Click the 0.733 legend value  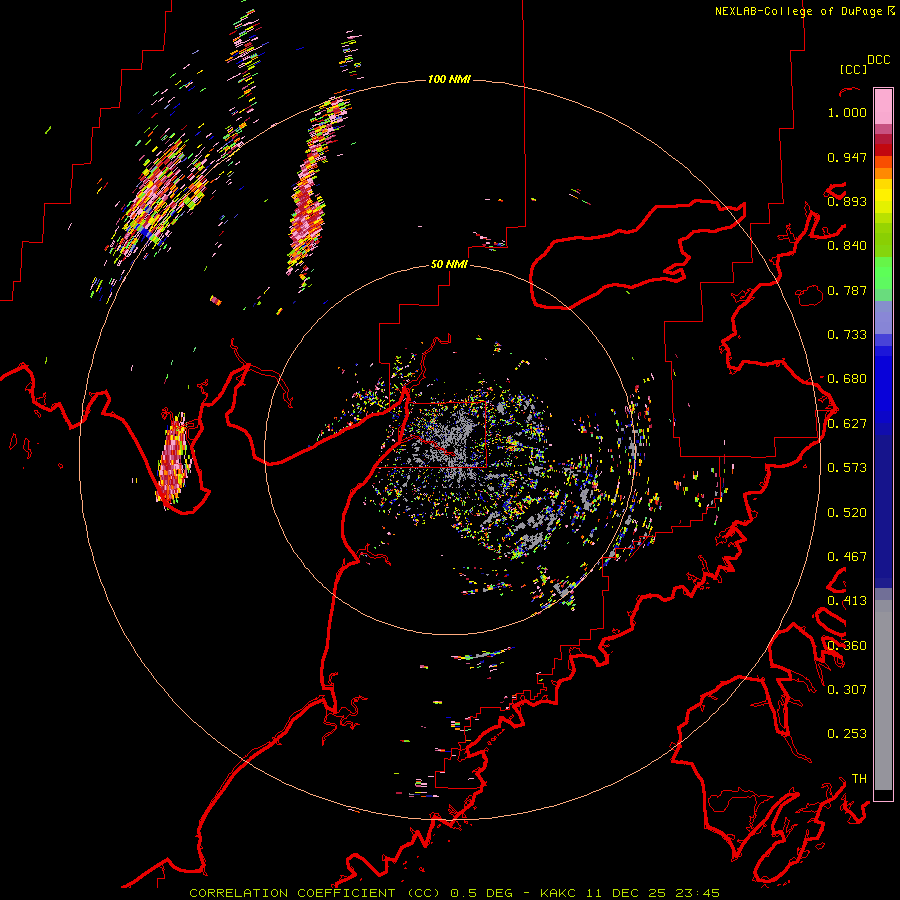point(847,335)
